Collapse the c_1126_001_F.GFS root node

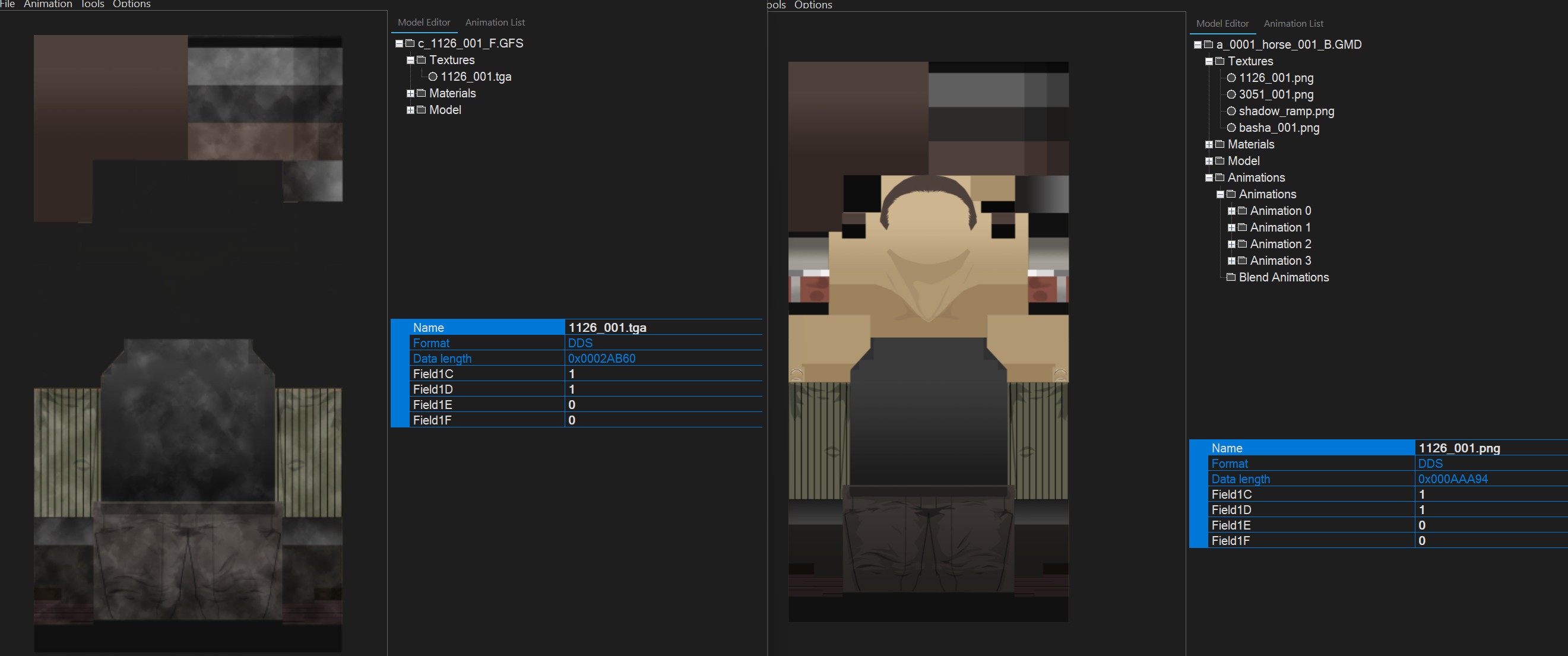point(400,44)
